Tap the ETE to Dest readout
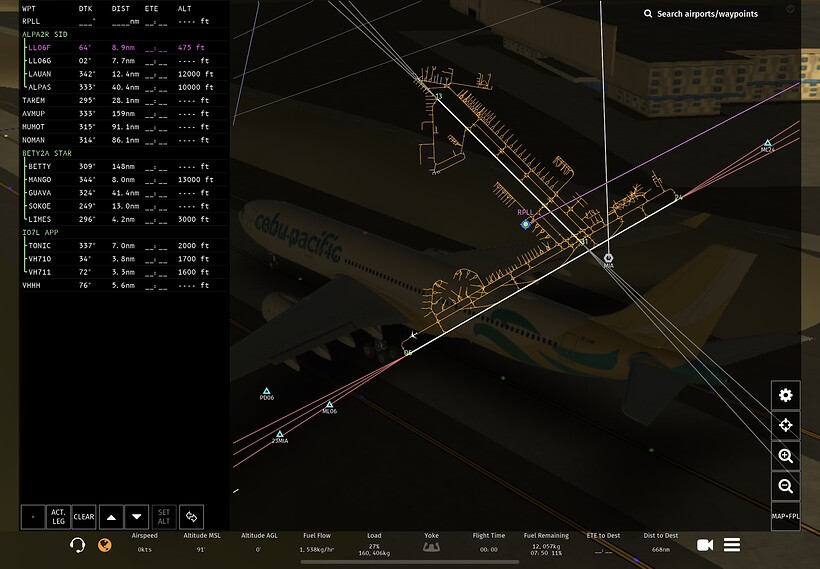This screenshot has width=820, height=569. [603, 543]
